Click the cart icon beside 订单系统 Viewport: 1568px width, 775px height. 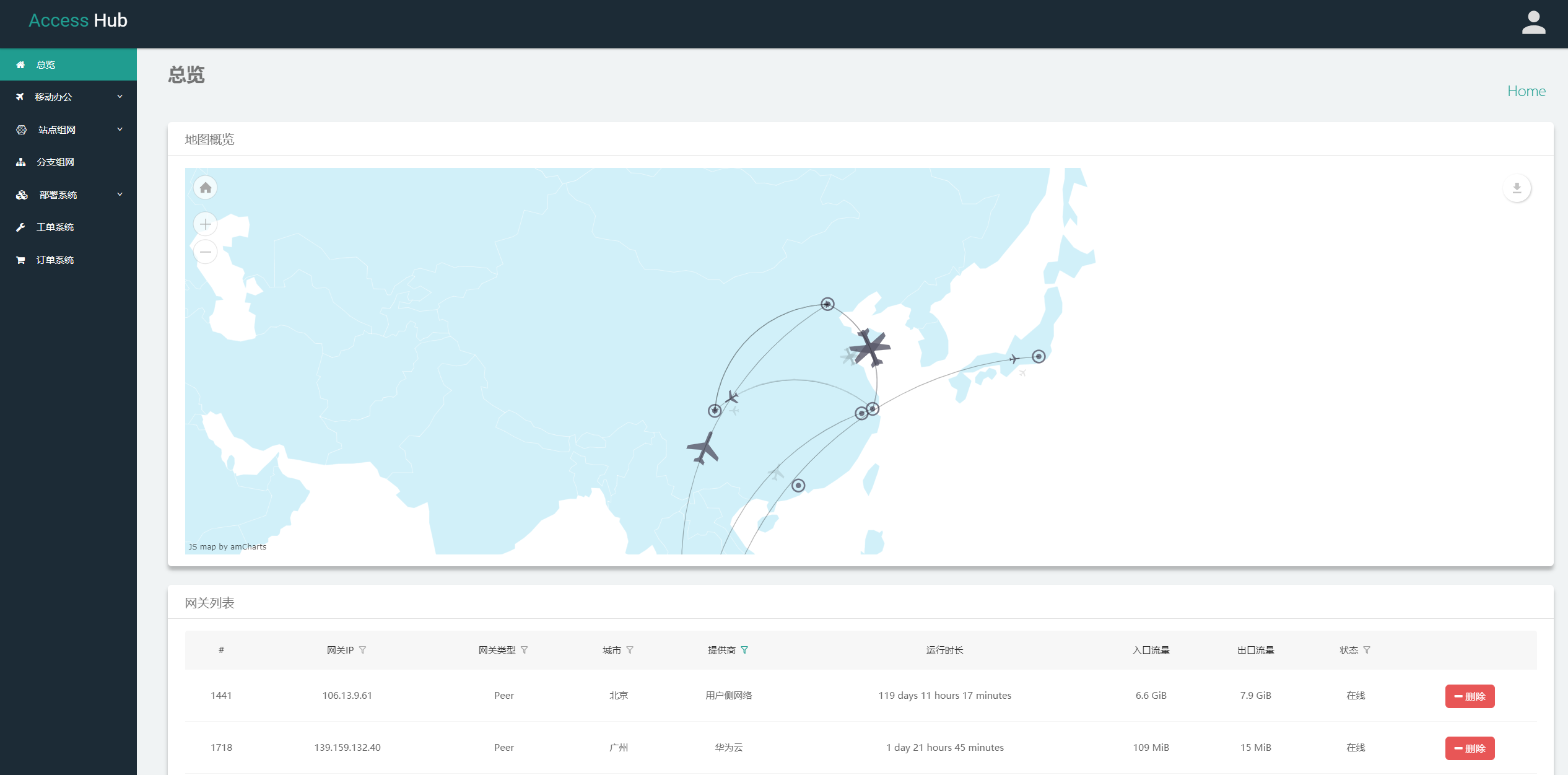20,260
